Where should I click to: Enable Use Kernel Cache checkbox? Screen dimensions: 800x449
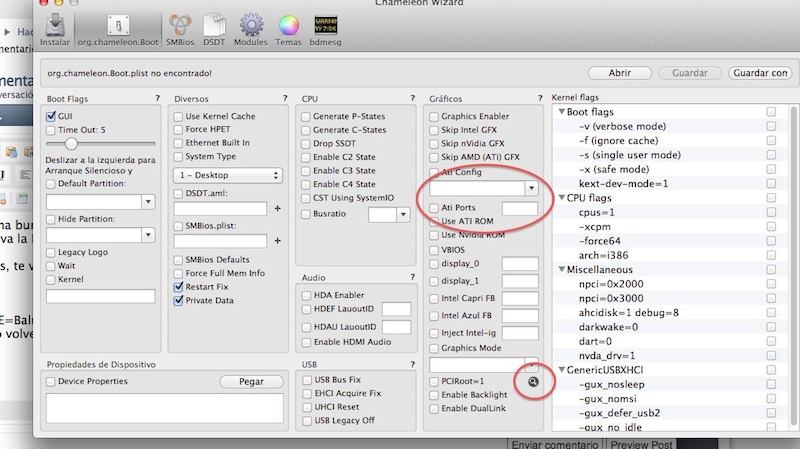point(178,116)
